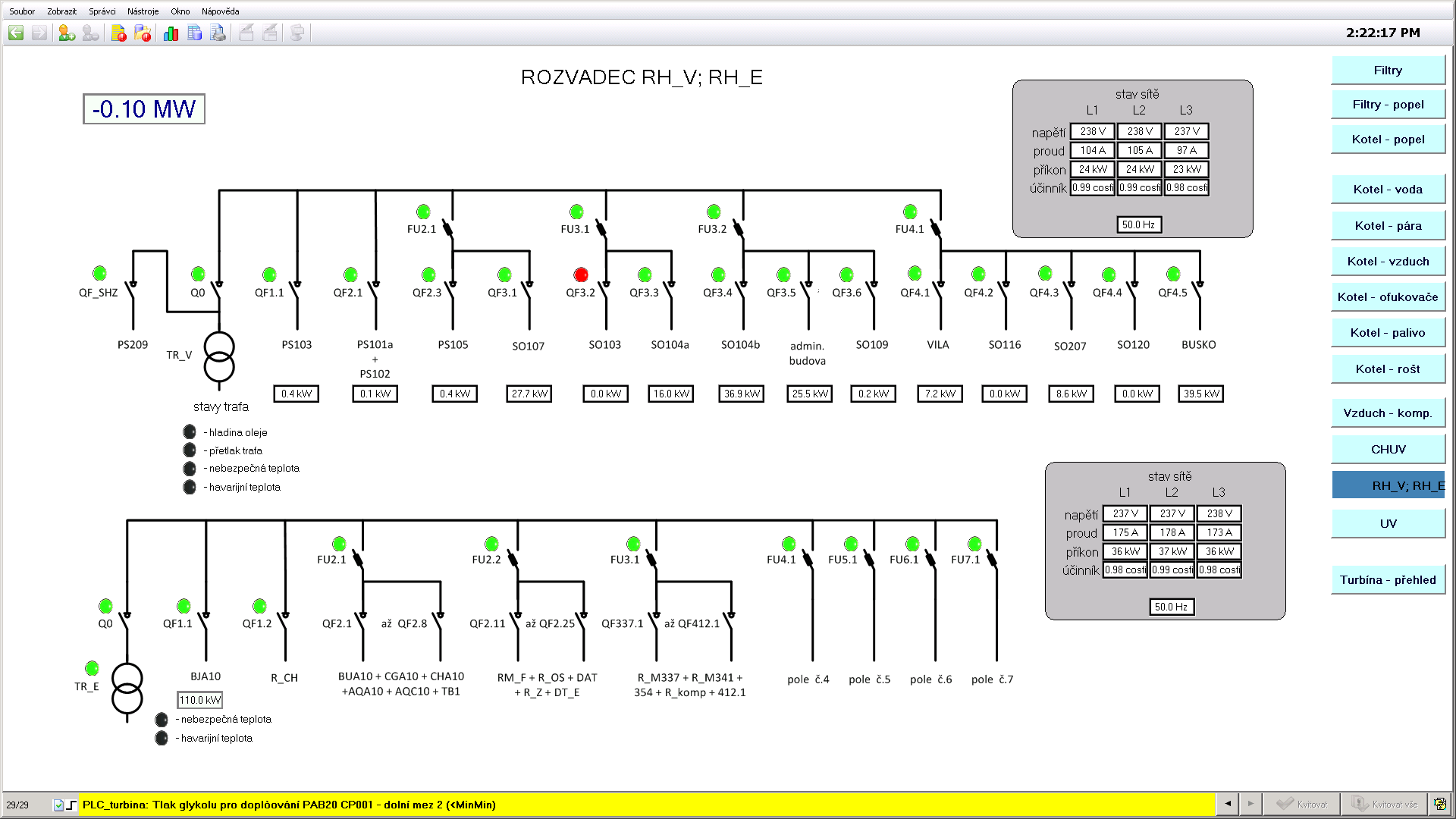This screenshot has width=1456, height=819.
Task: Show previous alarm with left arrow
Action: point(1228,804)
